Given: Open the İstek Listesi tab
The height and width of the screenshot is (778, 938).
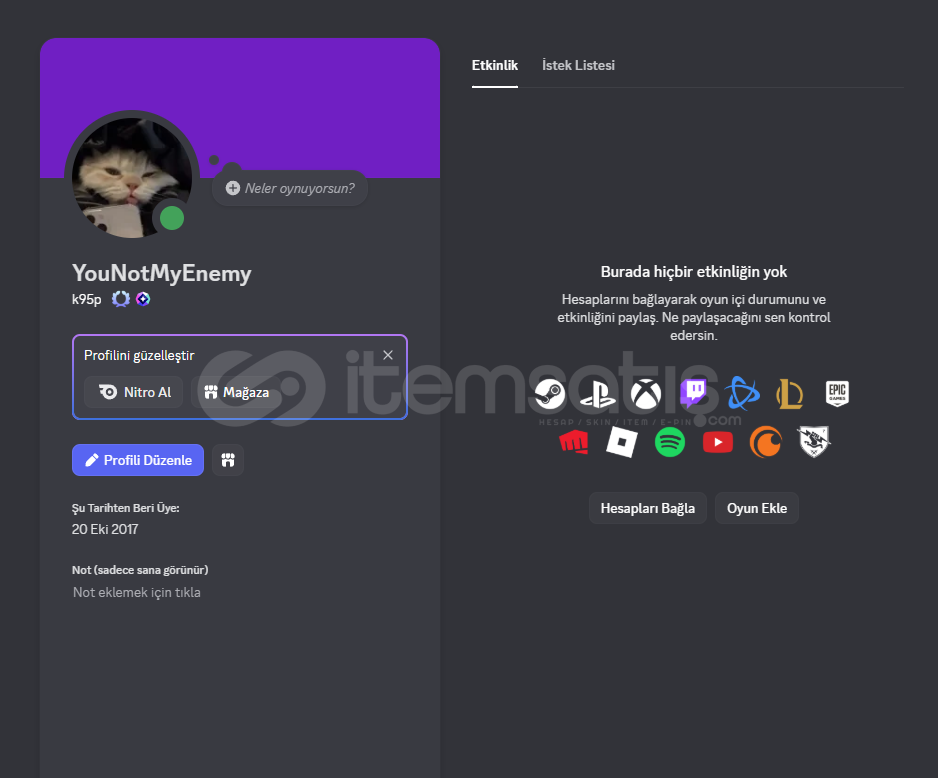Looking at the screenshot, I should click(578, 65).
